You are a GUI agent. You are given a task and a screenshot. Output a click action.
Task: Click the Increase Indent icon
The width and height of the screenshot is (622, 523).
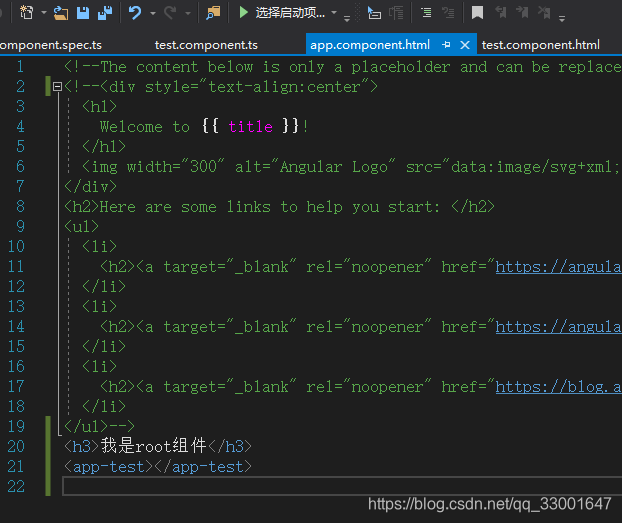pos(426,13)
